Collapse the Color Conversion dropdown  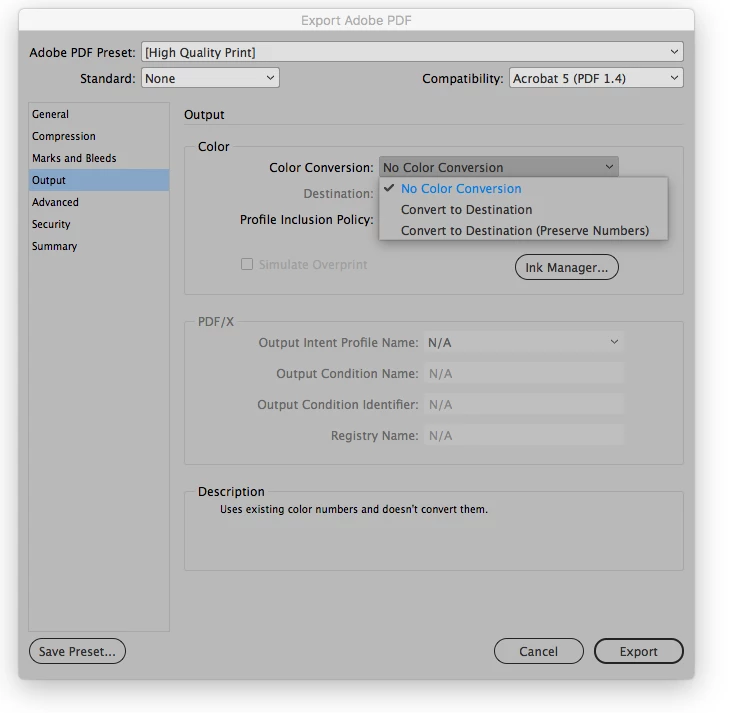coord(499,167)
